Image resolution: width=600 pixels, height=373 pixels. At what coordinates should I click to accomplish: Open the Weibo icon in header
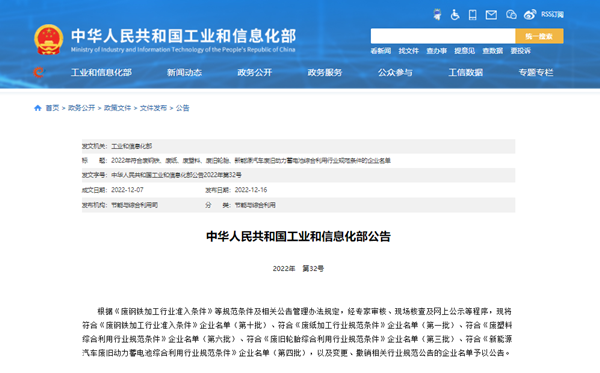[x=530, y=15]
